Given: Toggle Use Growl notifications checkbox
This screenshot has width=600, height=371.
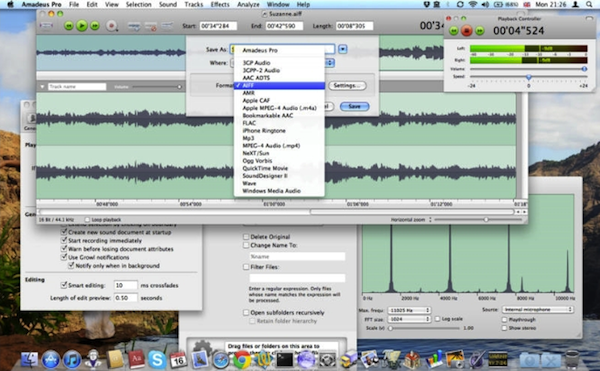Looking at the screenshot, I should click(x=64, y=257).
